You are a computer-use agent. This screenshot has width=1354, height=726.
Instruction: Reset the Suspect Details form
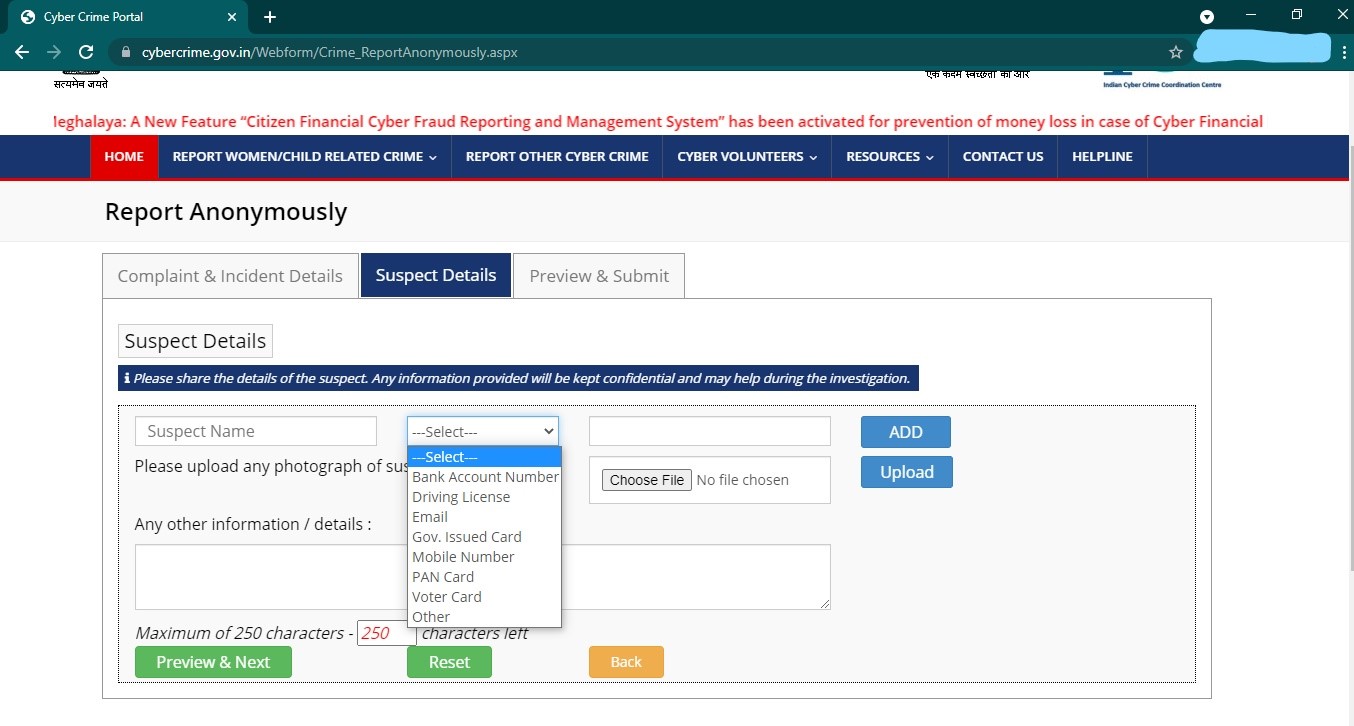(x=449, y=661)
